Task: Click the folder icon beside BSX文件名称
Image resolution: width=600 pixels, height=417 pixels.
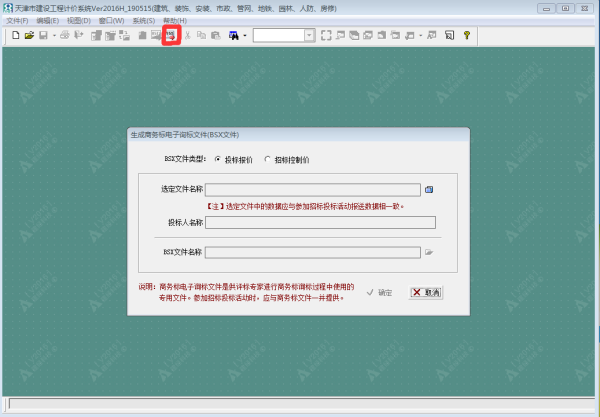Action: 429,252
